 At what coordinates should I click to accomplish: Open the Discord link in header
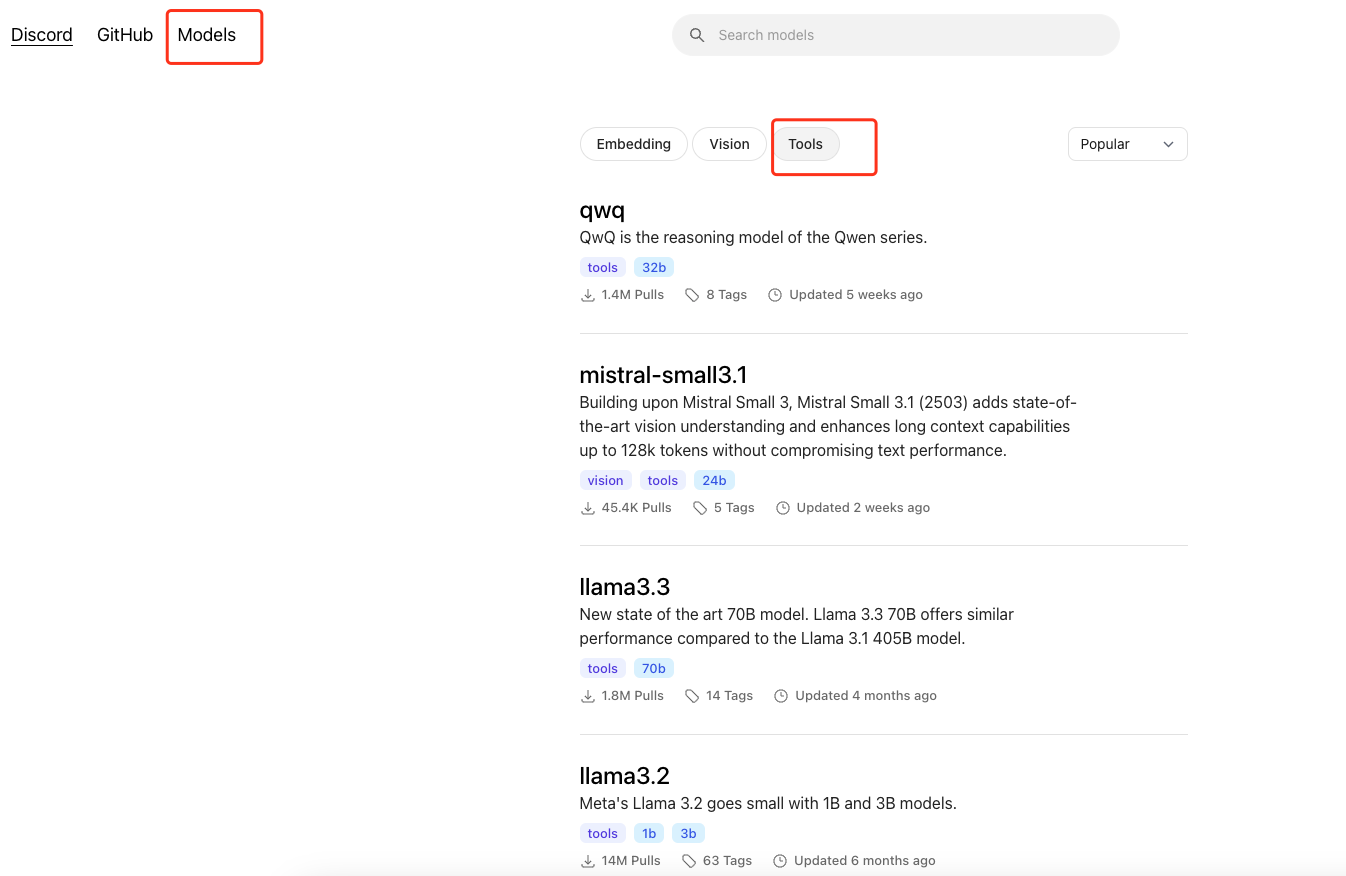42,35
